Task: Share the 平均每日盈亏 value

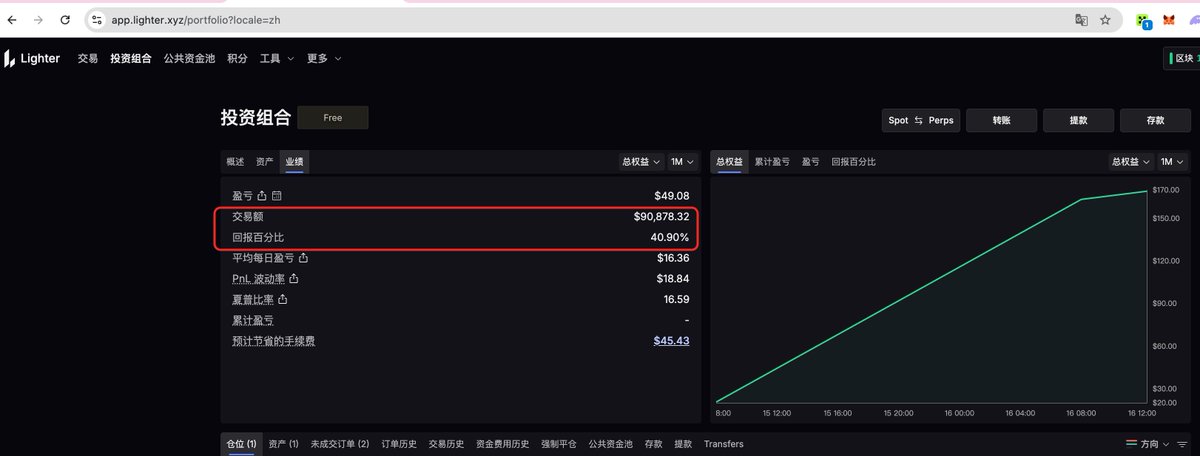Action: coord(303,258)
